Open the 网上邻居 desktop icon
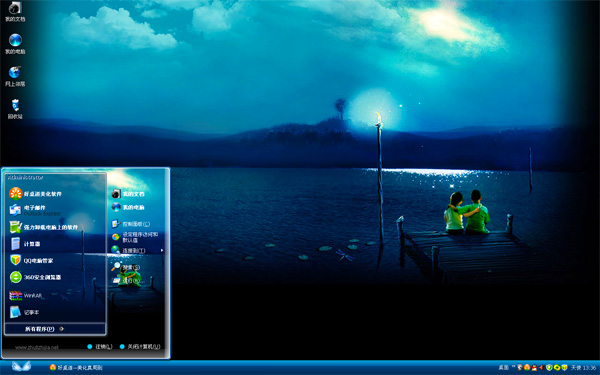 15,76
